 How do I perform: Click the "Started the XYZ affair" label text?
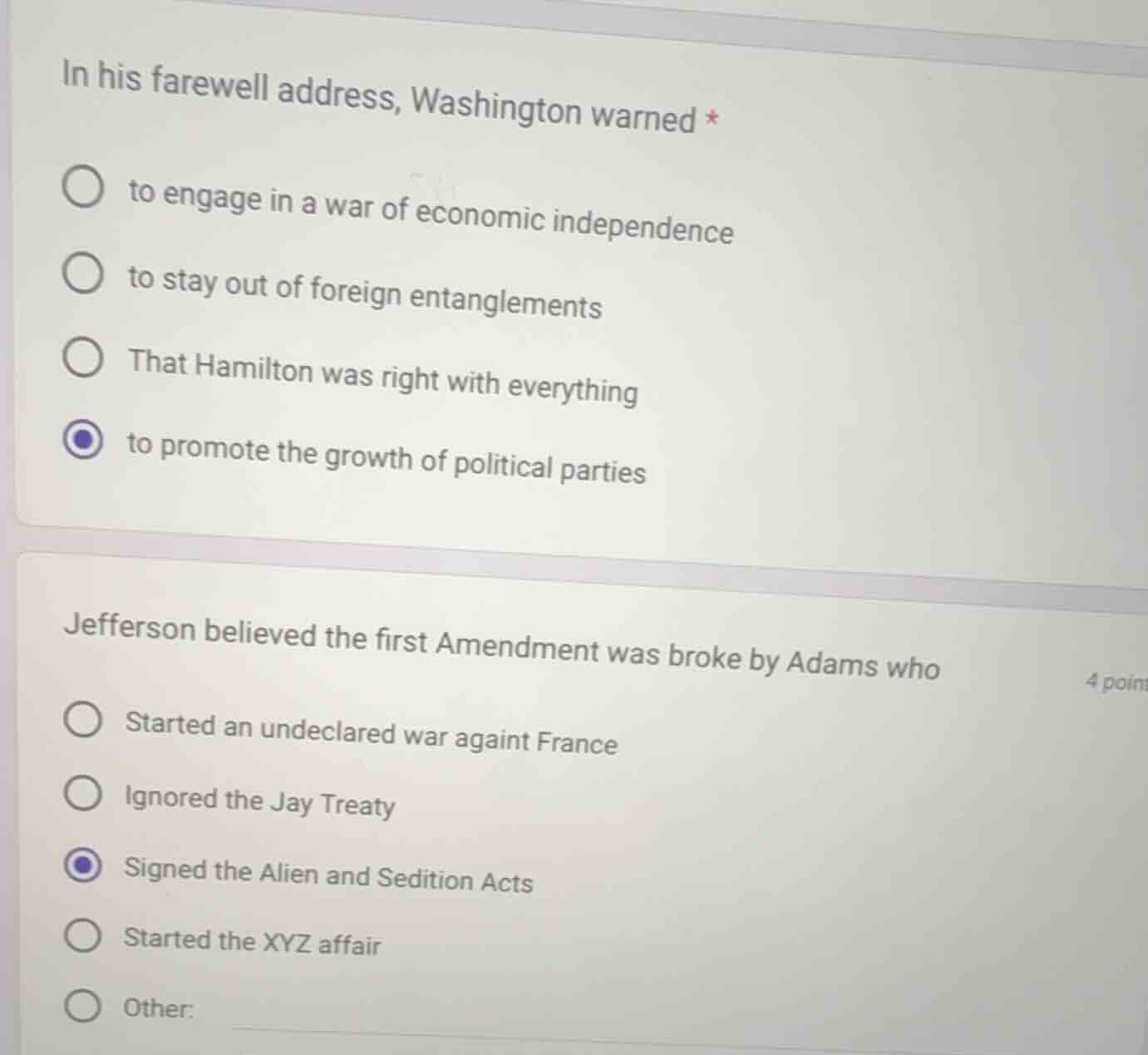tap(251, 943)
